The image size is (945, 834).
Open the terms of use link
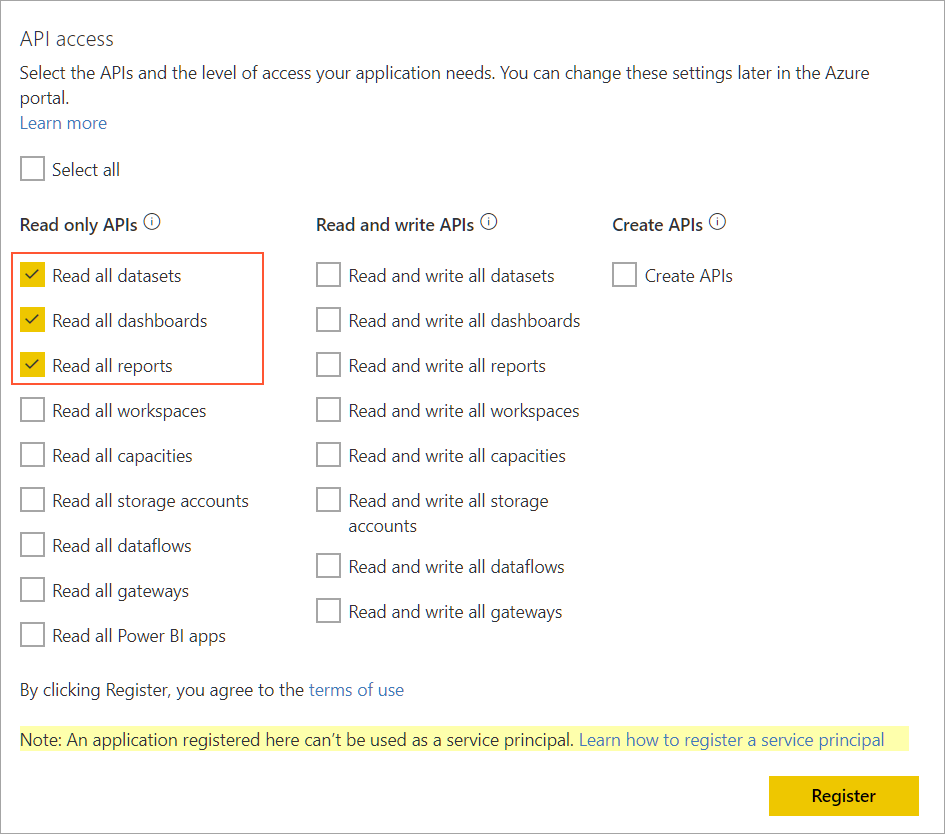point(356,690)
